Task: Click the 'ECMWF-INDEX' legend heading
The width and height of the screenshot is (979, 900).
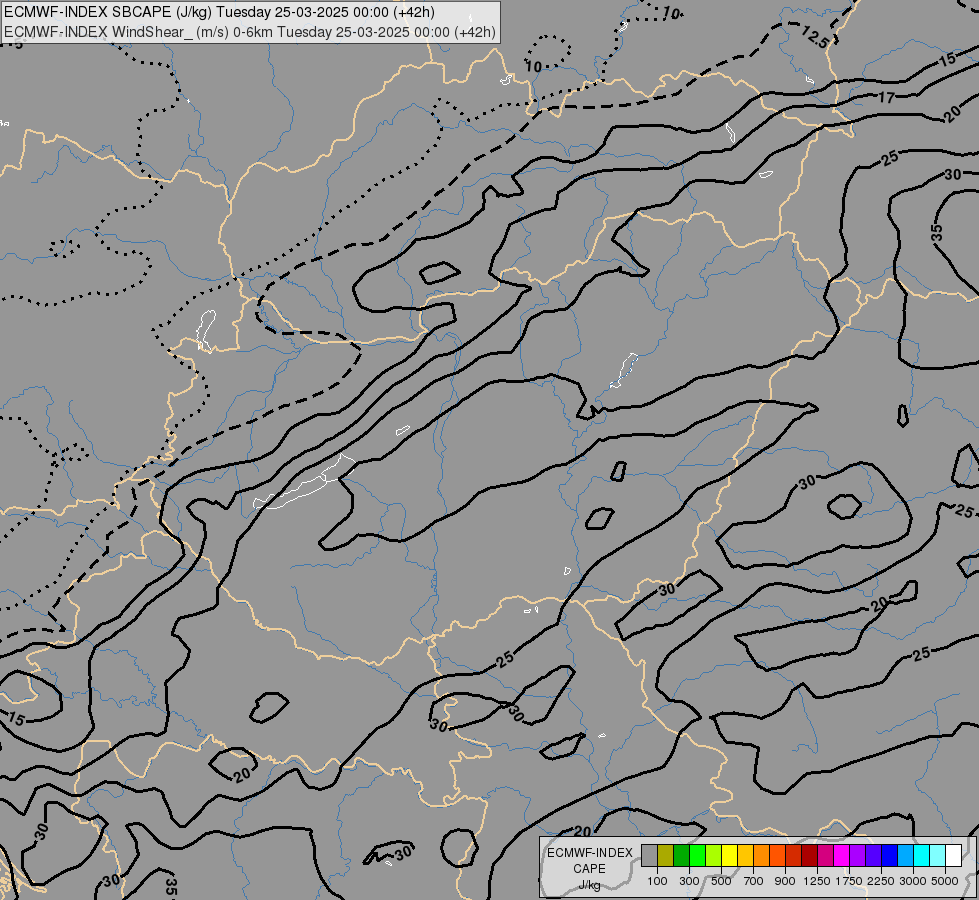Action: (589, 853)
